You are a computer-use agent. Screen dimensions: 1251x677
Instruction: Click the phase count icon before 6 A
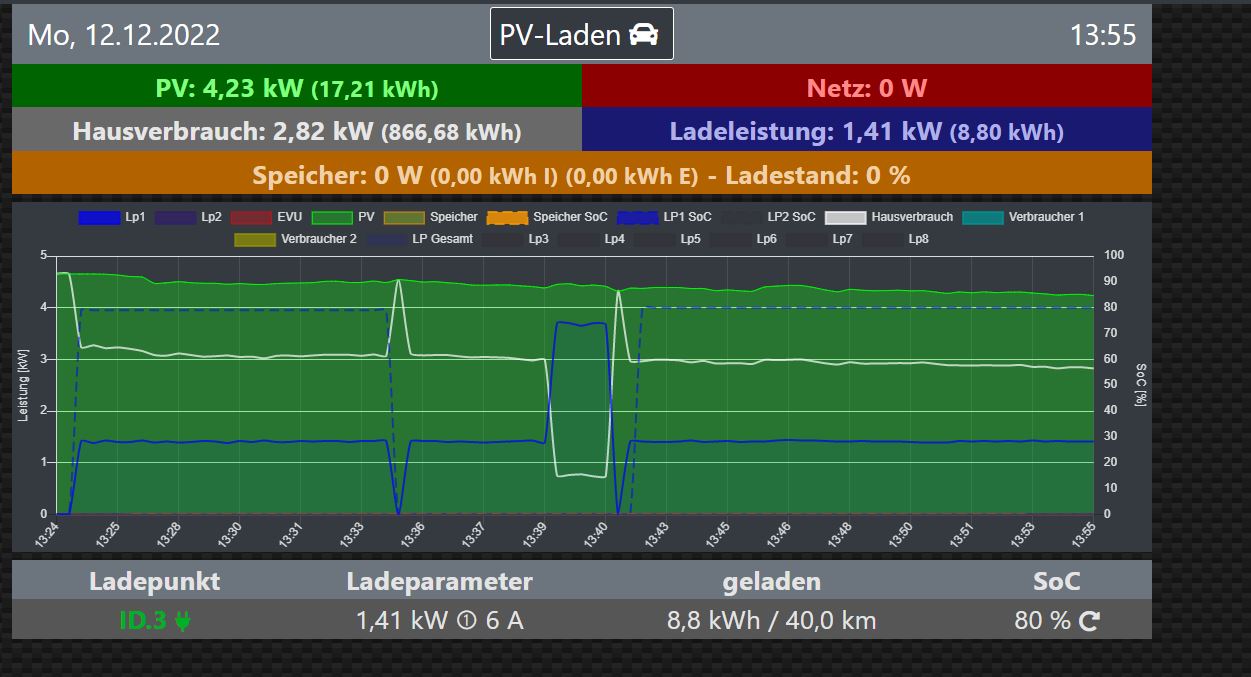465,621
